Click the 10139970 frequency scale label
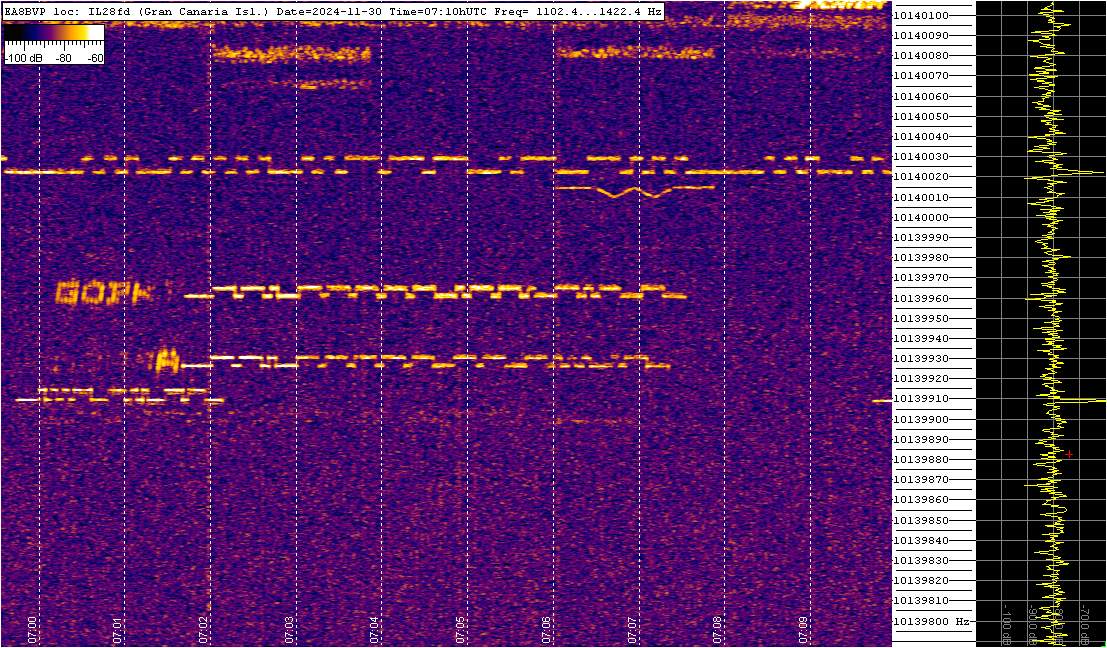 point(920,278)
